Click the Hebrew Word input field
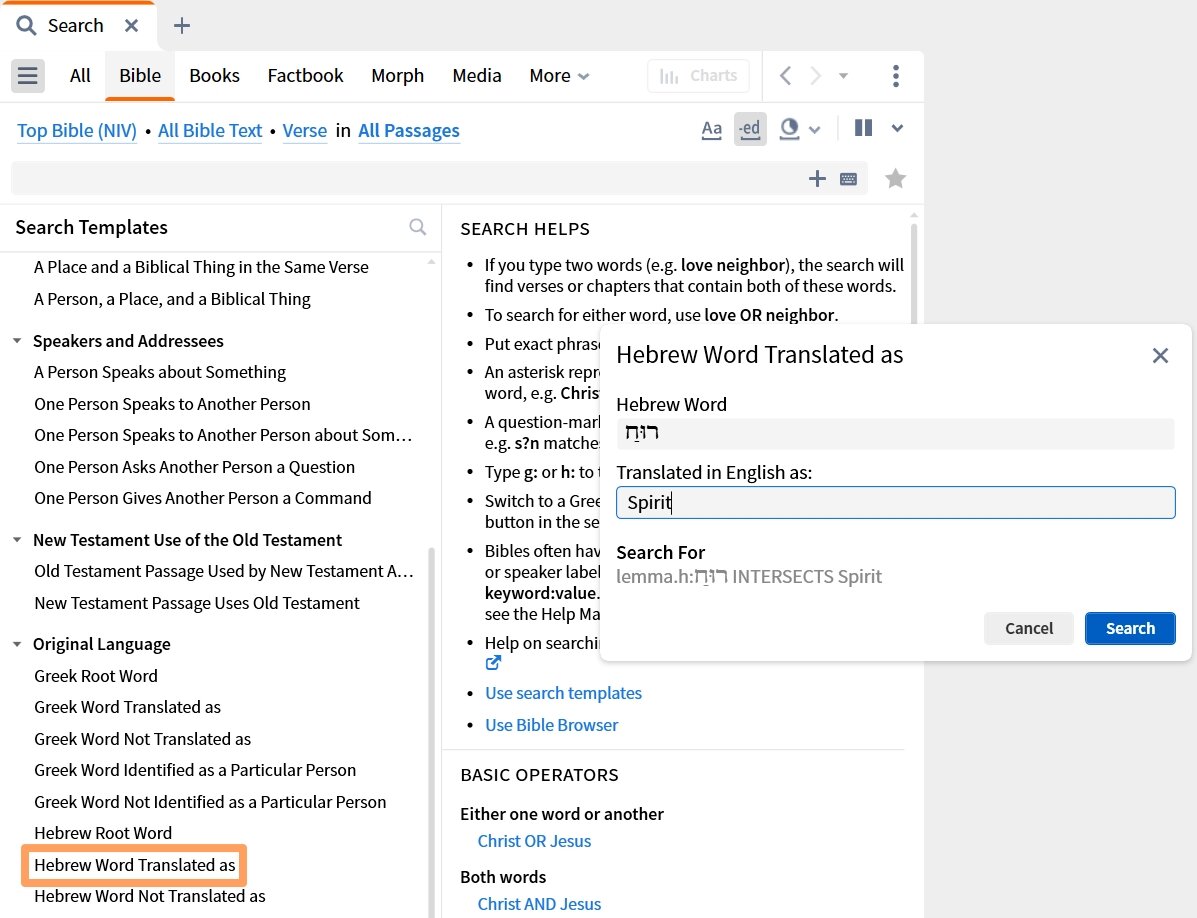 (895, 433)
